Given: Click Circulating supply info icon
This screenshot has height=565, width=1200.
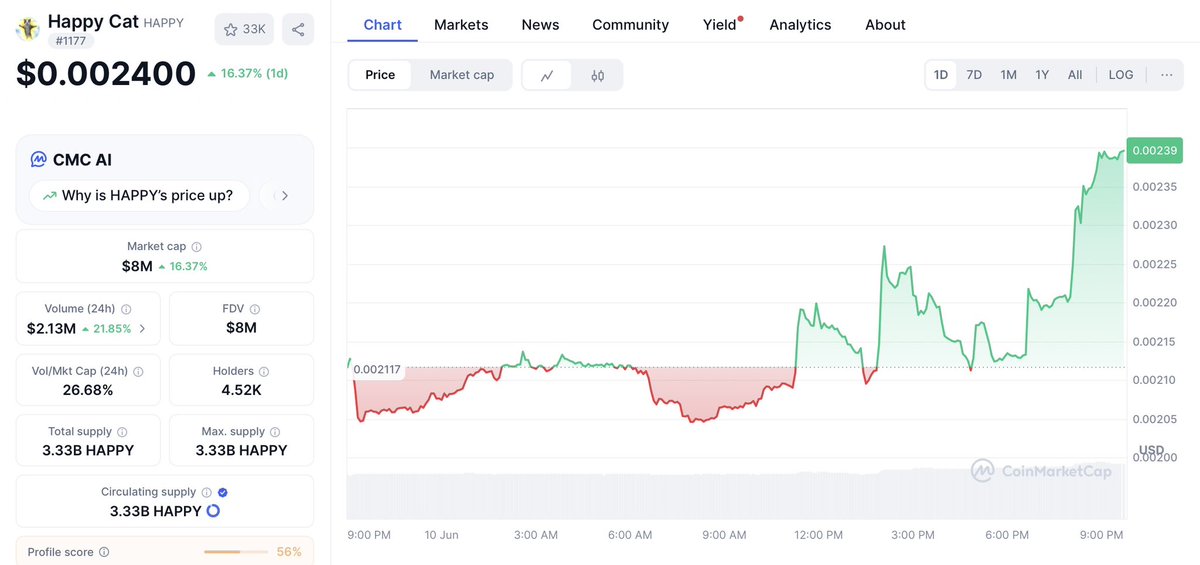Looking at the screenshot, I should click(x=207, y=492).
